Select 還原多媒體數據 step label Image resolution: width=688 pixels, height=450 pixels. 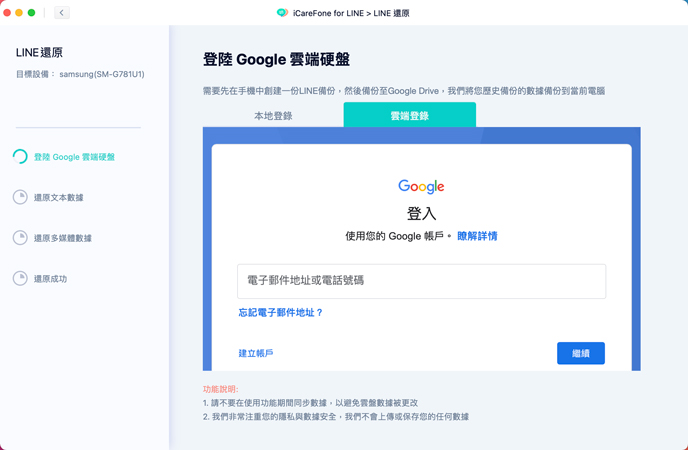(x=63, y=238)
